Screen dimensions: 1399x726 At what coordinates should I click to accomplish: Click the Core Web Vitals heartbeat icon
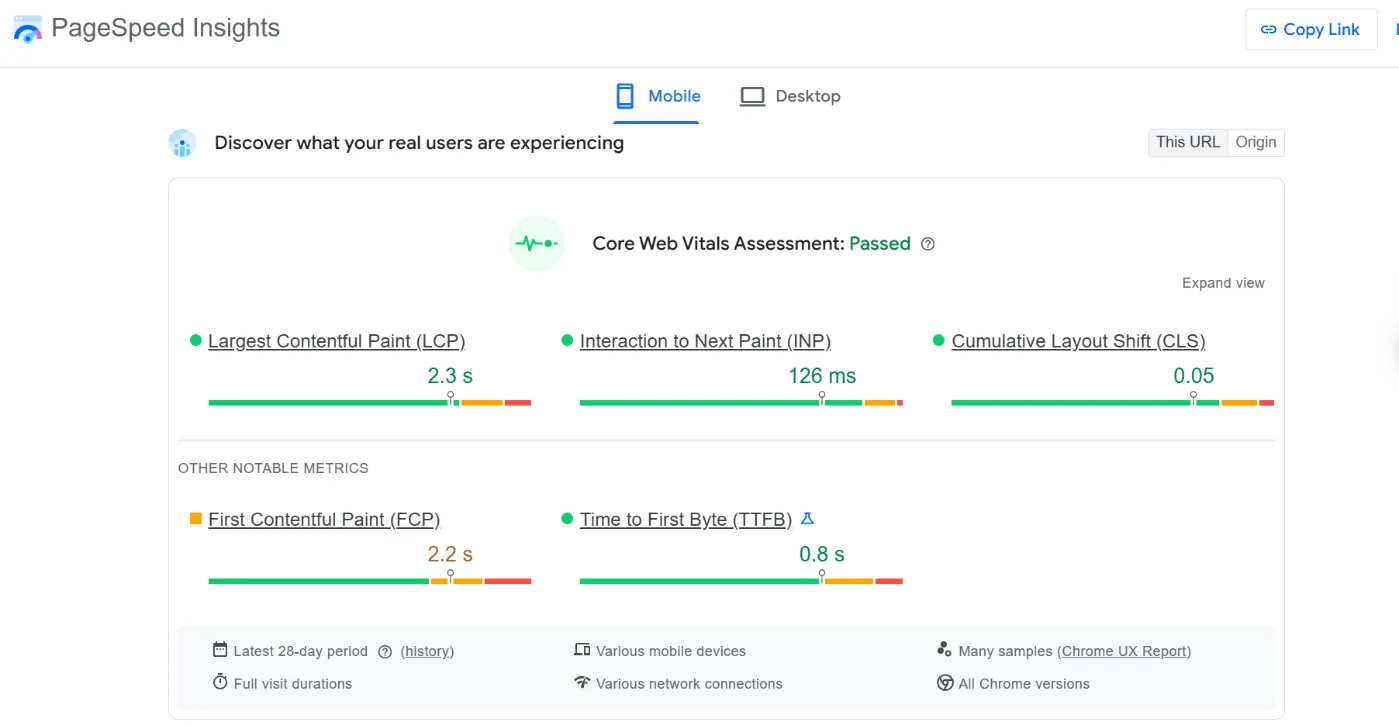(x=536, y=243)
